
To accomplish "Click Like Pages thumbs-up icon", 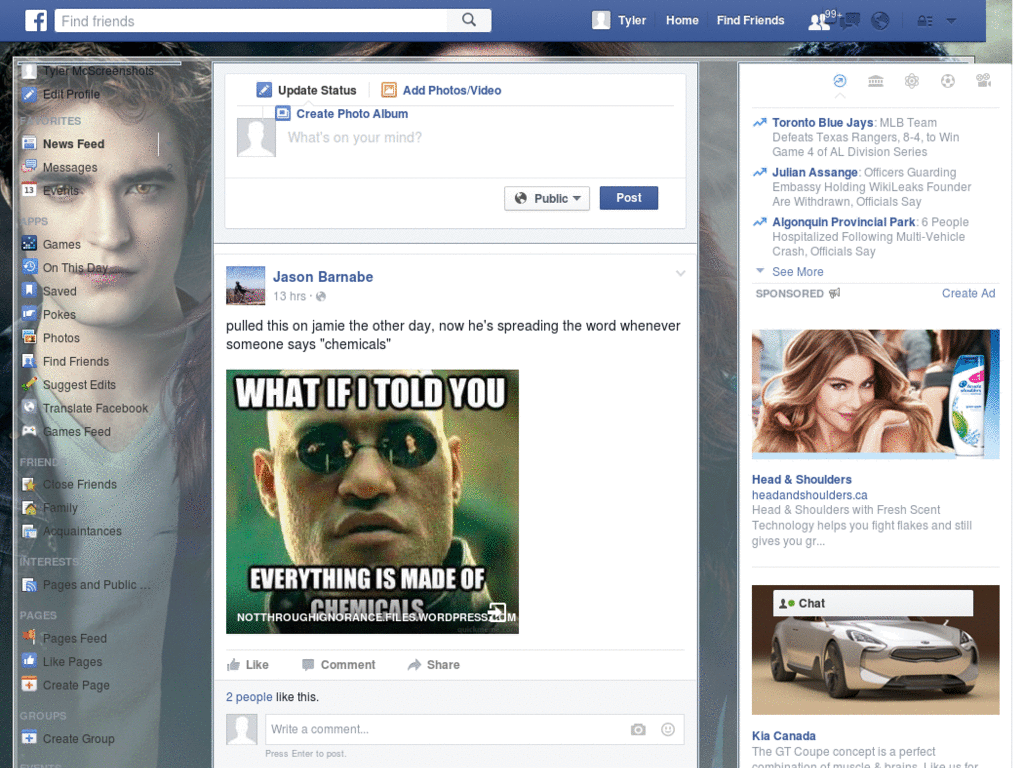I will [x=29, y=661].
